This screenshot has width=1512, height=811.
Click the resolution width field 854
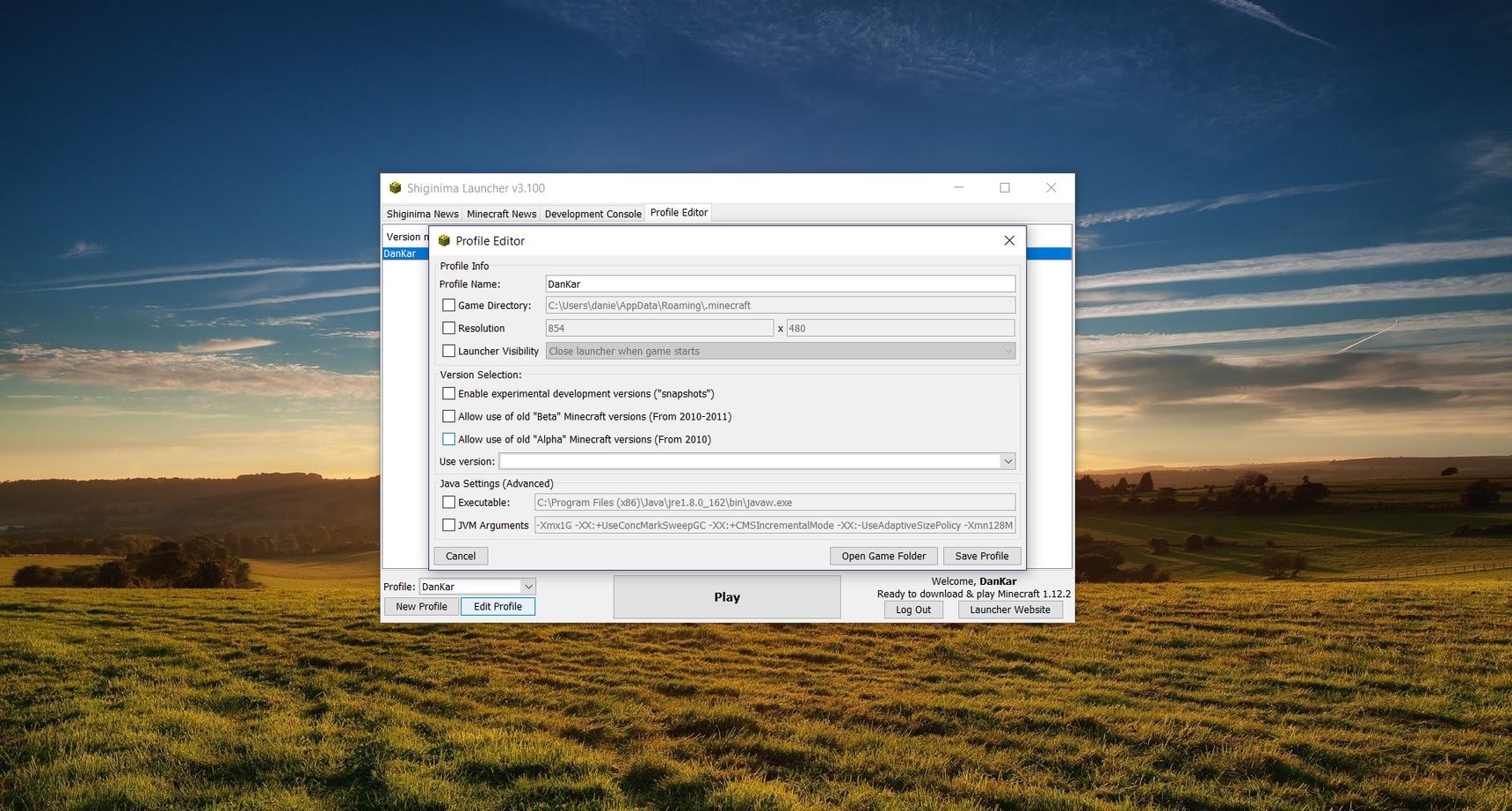click(660, 328)
